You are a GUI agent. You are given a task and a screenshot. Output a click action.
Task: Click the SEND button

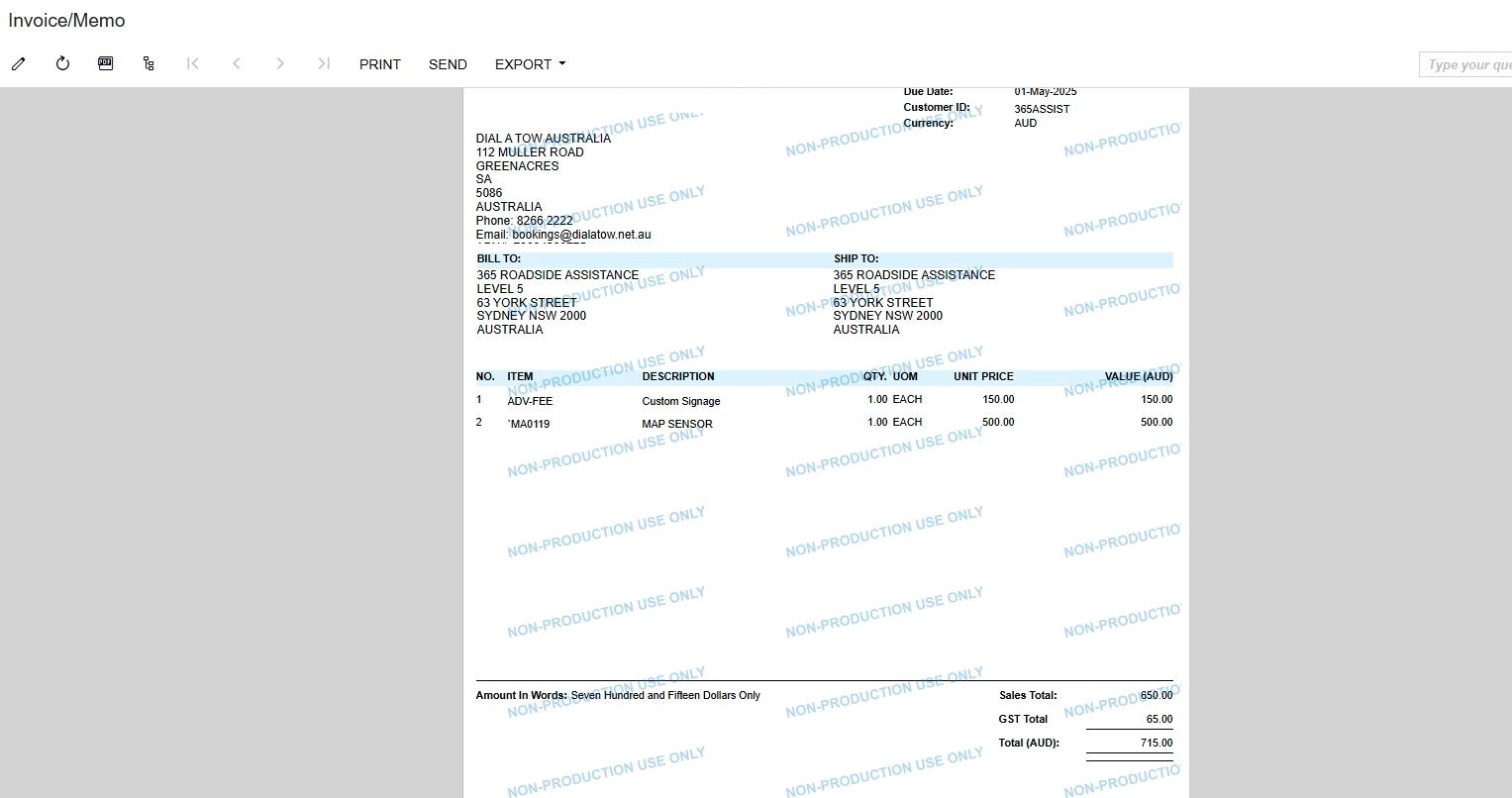[448, 64]
